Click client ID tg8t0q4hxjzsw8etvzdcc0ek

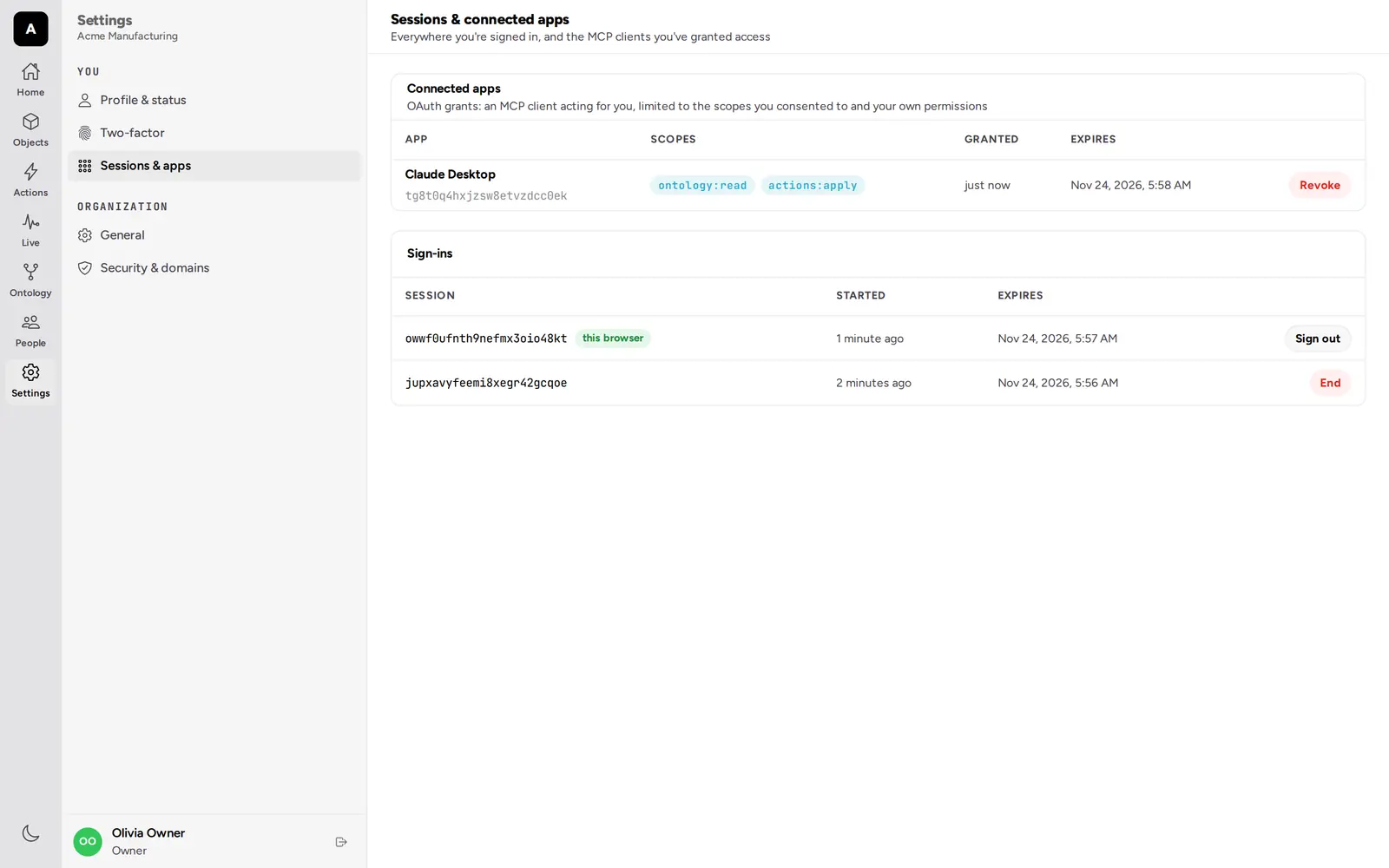coord(486,196)
